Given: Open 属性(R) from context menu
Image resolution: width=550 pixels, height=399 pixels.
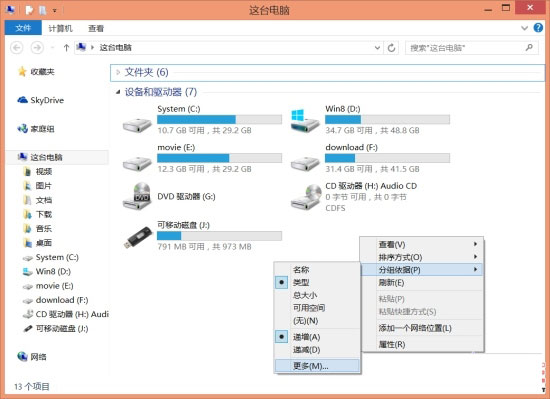Looking at the screenshot, I should [423, 344].
